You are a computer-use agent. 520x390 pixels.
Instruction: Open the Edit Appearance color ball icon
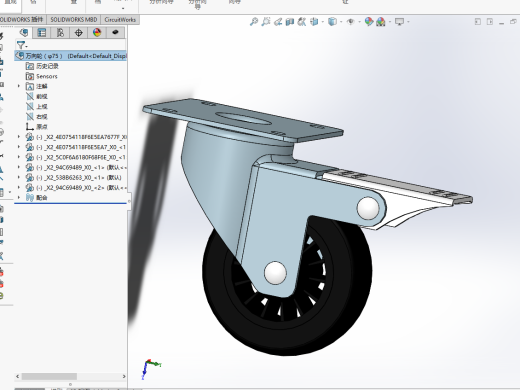pos(369,22)
